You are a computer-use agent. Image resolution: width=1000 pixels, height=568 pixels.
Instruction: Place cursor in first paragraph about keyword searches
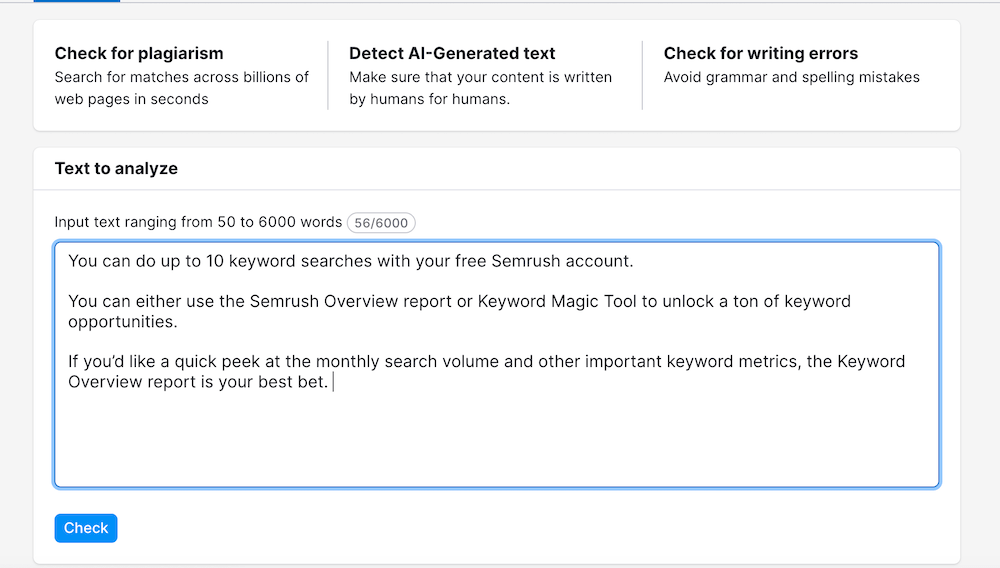pyautogui.click(x=350, y=261)
